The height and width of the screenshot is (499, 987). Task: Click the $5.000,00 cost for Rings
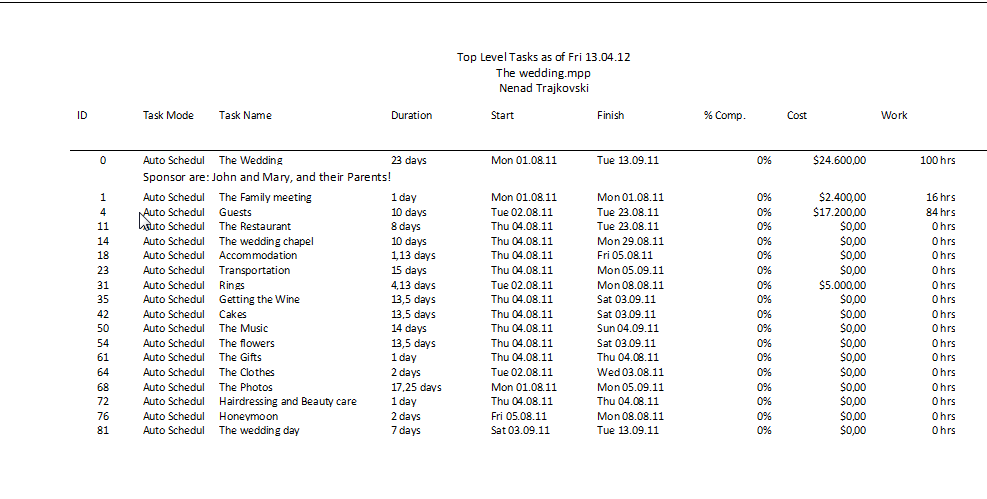[841, 285]
